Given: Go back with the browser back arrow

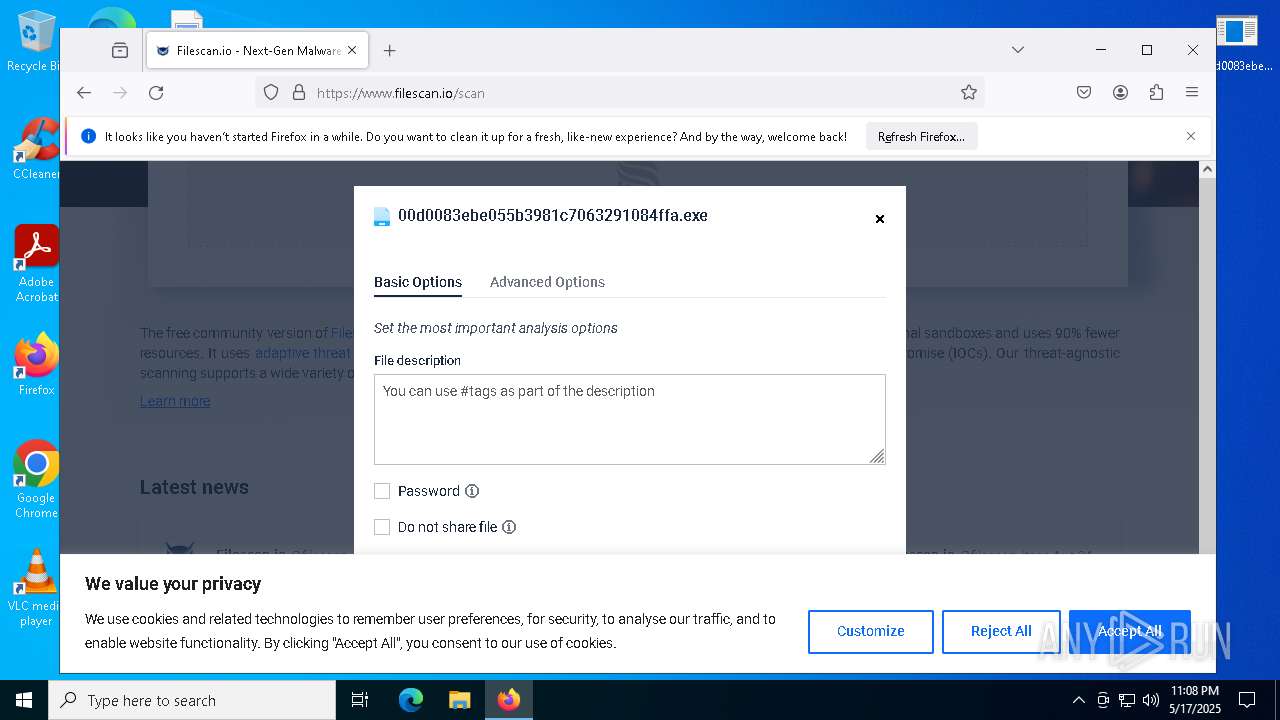Looking at the screenshot, I should [84, 93].
